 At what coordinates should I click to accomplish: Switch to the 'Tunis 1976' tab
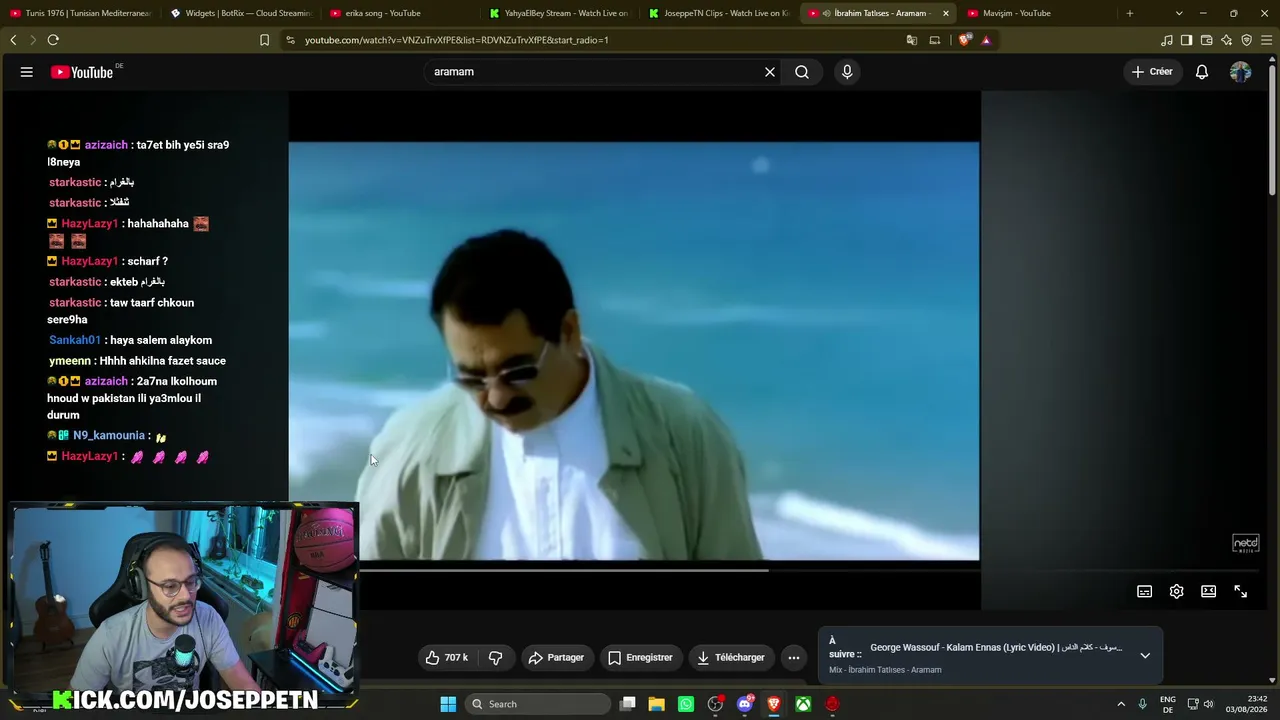(80, 13)
